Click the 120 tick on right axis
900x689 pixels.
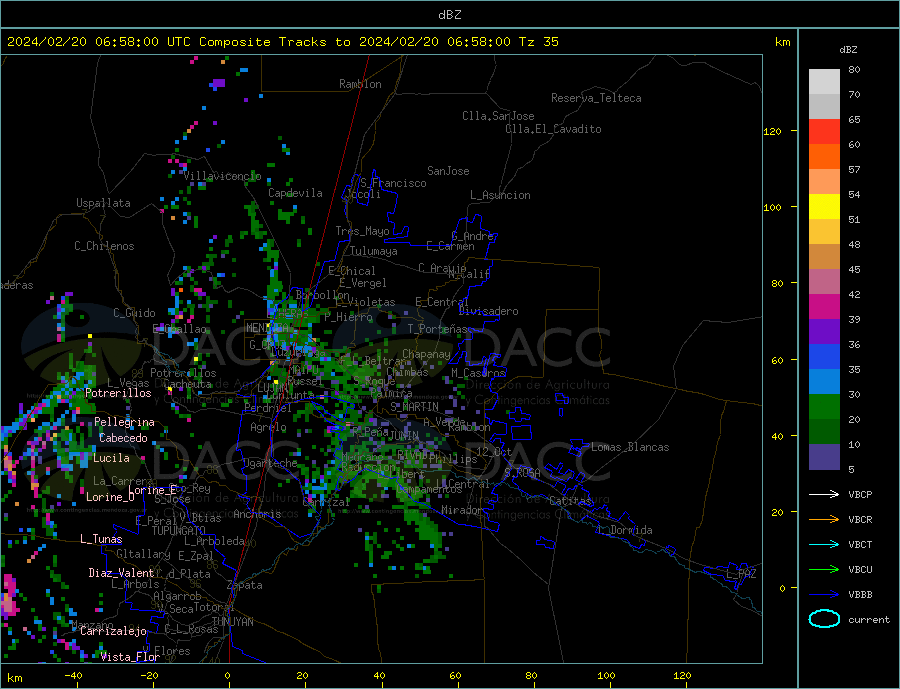click(773, 131)
